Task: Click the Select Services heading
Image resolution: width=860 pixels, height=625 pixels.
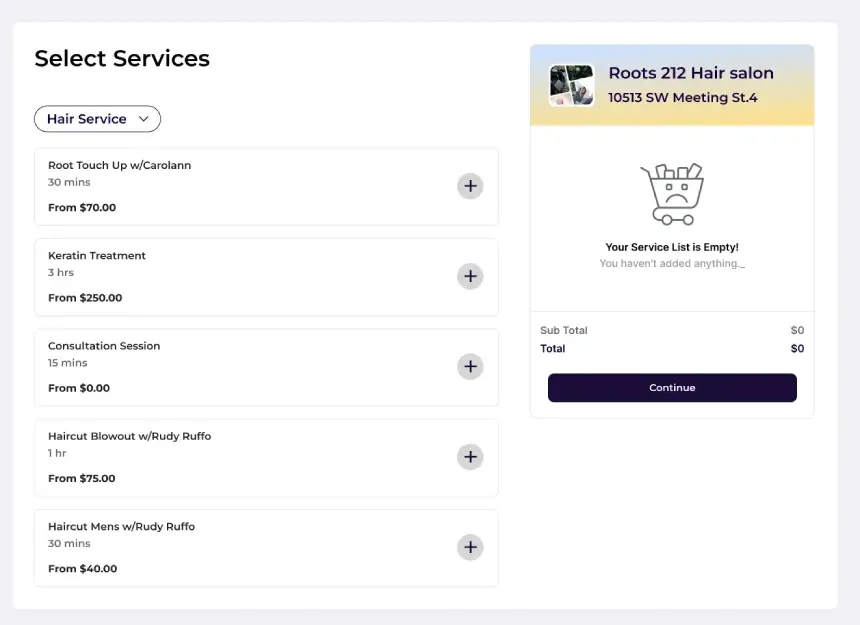Action: click(x=122, y=58)
